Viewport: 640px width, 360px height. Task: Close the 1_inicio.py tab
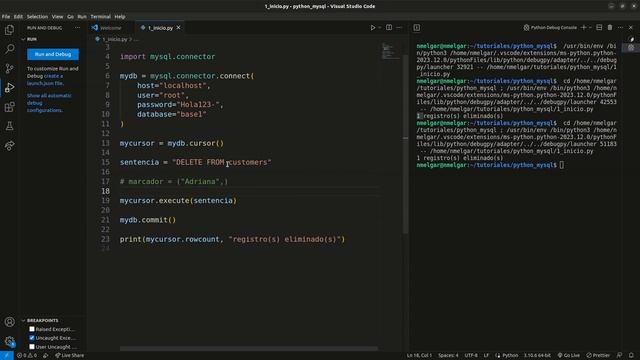point(178,28)
